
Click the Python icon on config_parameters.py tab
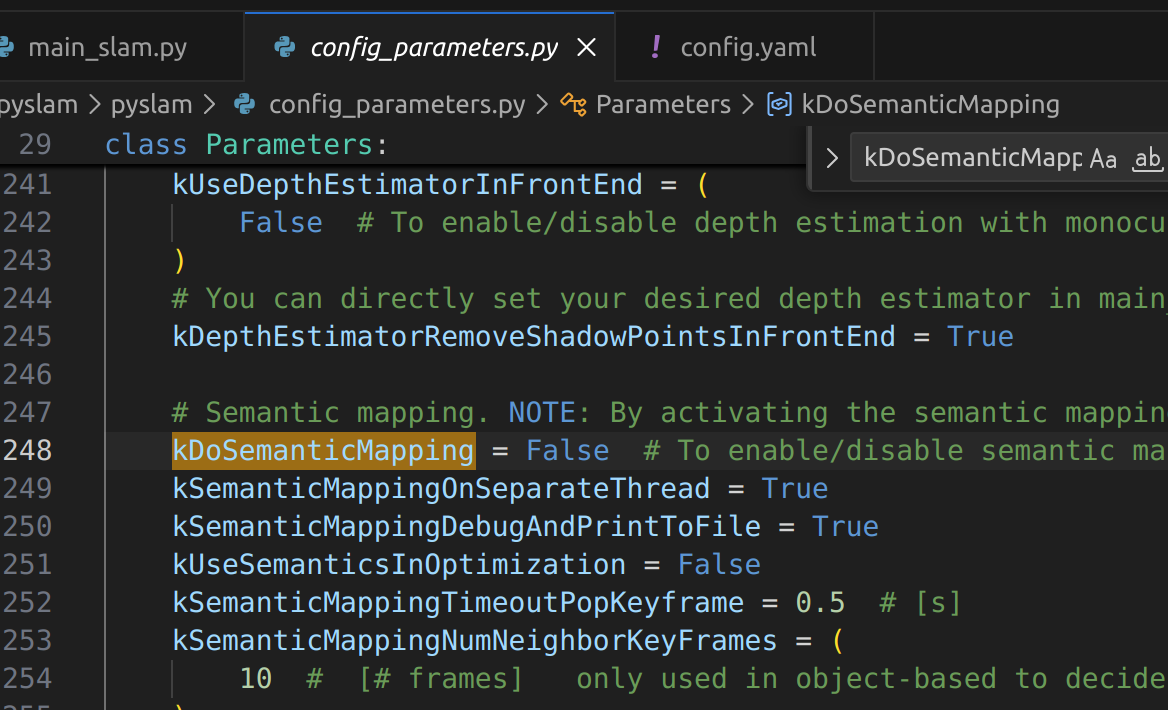[285, 48]
